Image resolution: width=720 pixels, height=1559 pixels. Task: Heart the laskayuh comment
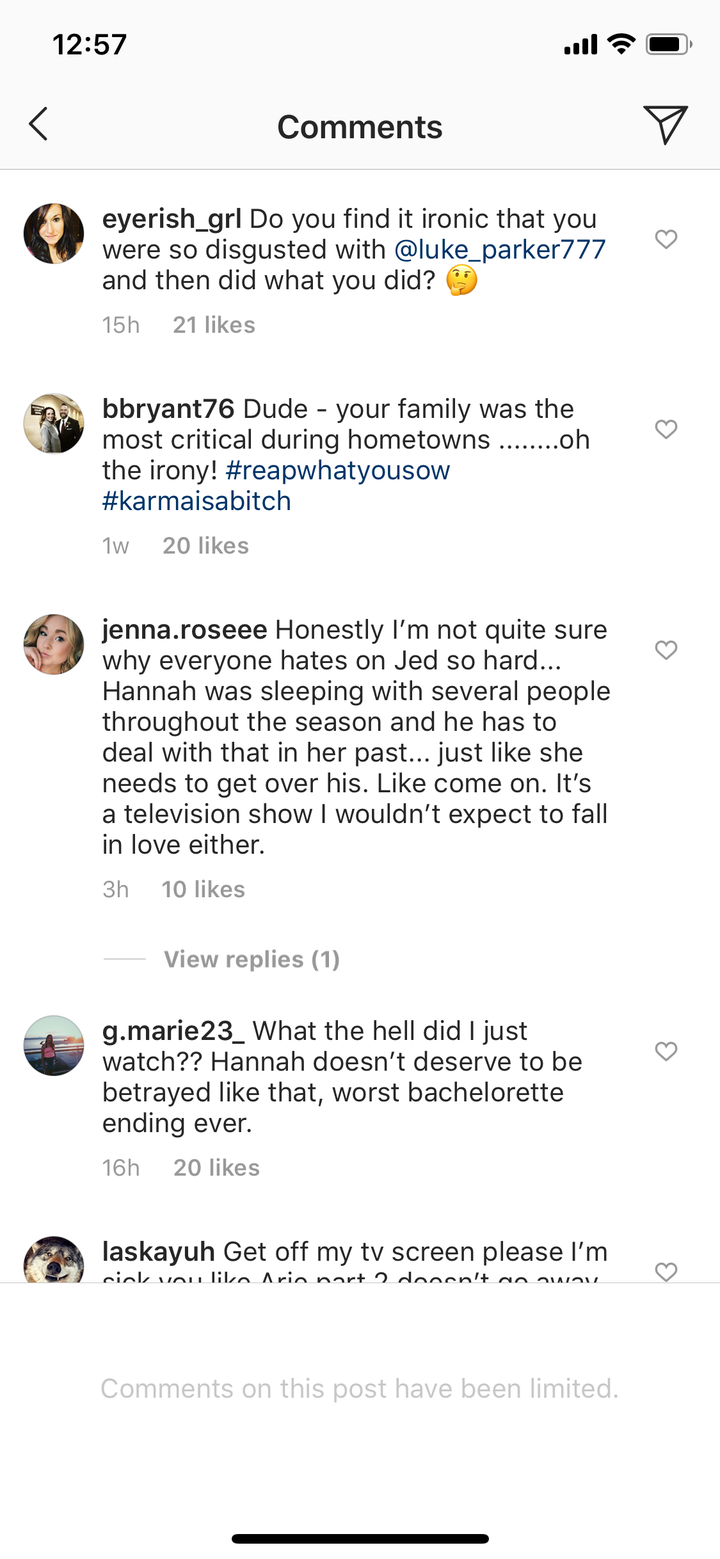[666, 1270]
